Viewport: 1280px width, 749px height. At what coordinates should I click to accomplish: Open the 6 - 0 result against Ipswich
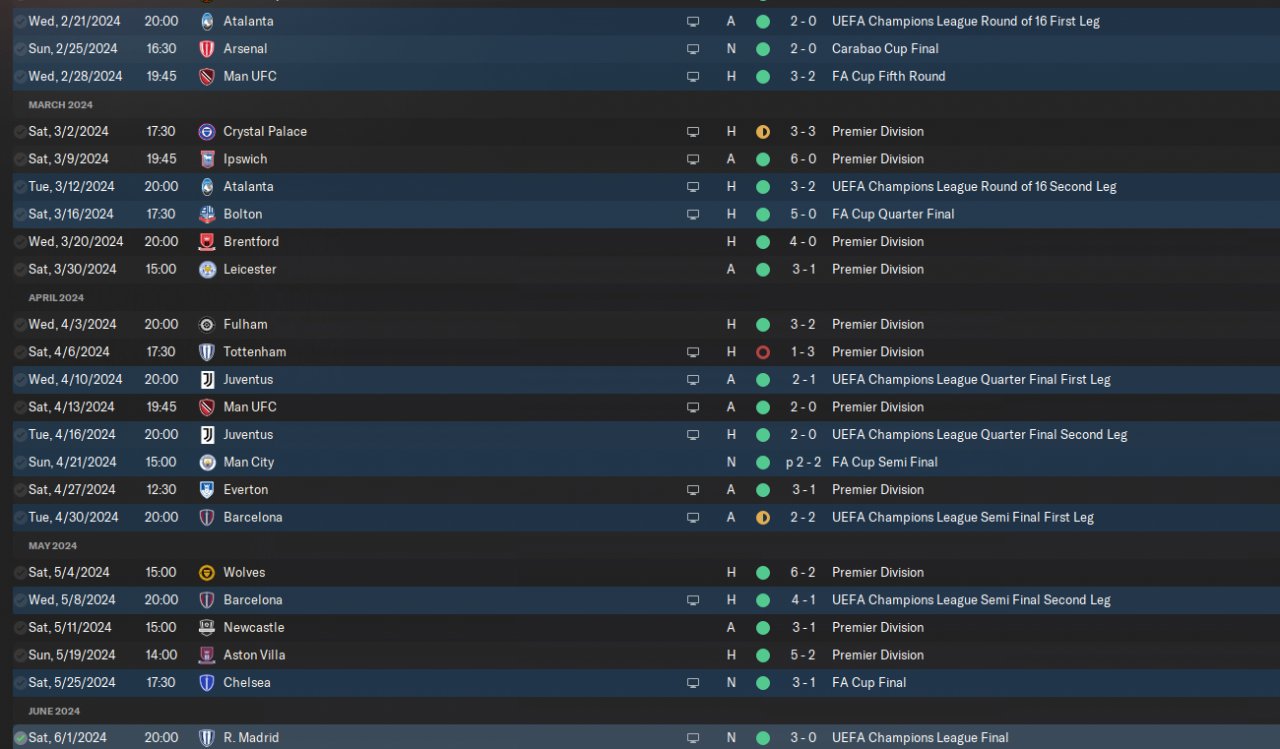[803, 159]
